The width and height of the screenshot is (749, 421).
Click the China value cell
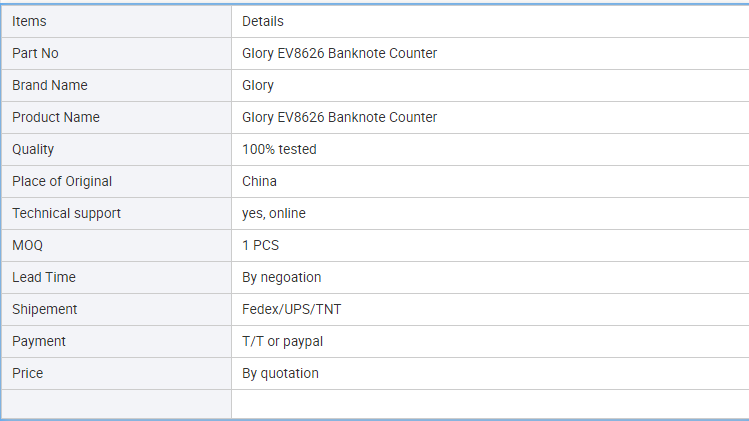490,182
